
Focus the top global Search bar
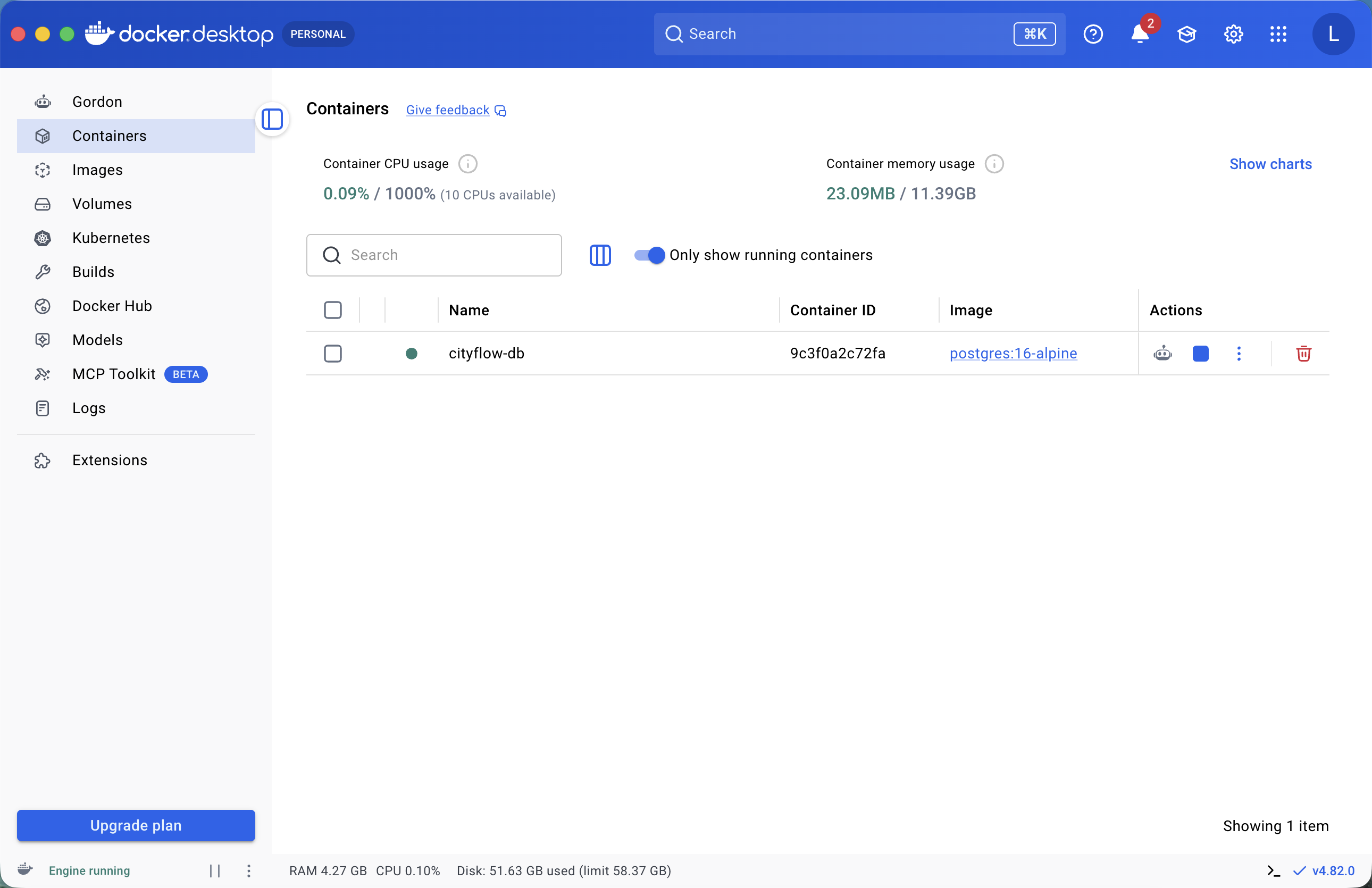point(859,34)
